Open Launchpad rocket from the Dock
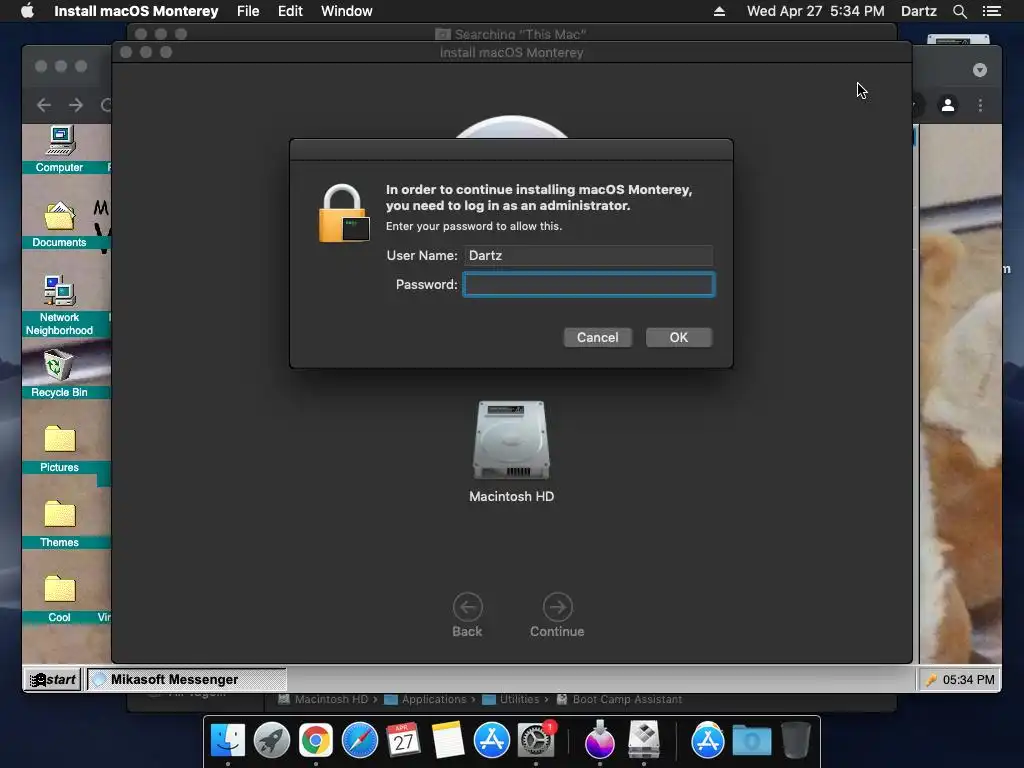 272,741
